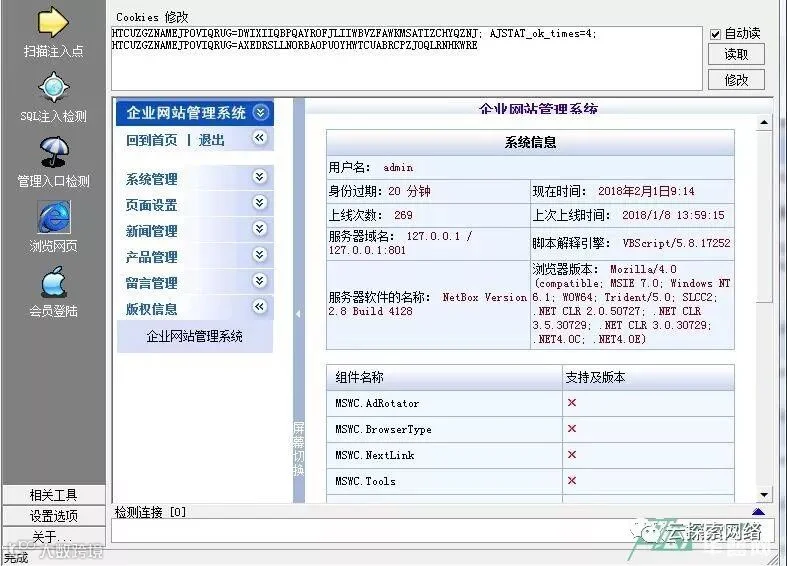The width and height of the screenshot is (787, 566).
Task: Click the 现在时间 value 2018年2月1日9:14
Action: [646, 191]
